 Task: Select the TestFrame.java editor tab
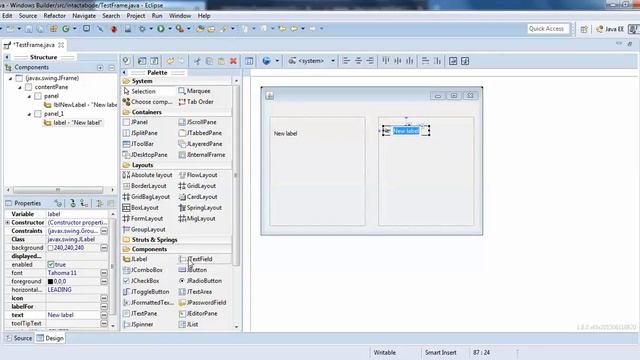[33, 45]
